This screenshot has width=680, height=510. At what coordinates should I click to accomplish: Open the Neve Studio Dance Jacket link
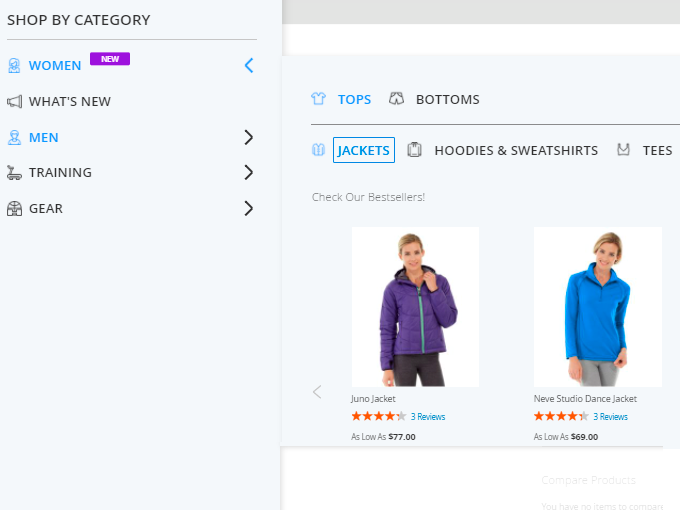[585, 398]
